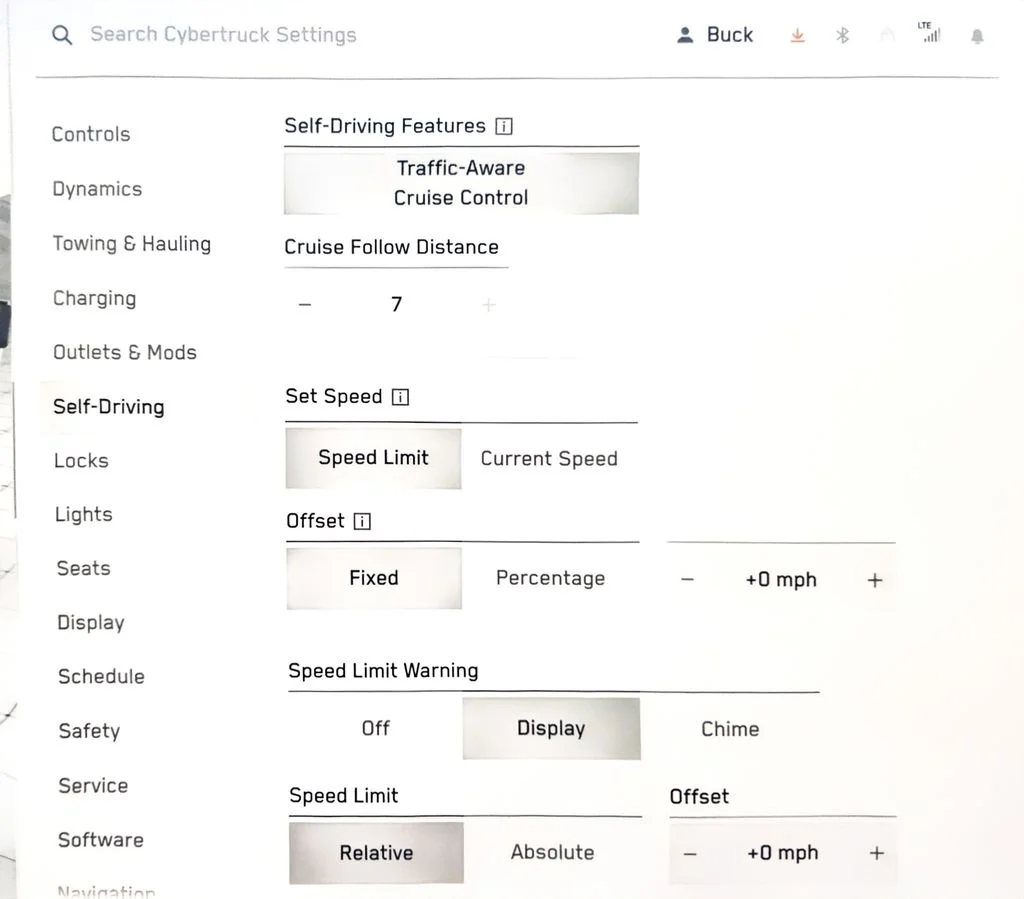Open Bluetooth settings icon
This screenshot has width=1024, height=899.
point(842,35)
